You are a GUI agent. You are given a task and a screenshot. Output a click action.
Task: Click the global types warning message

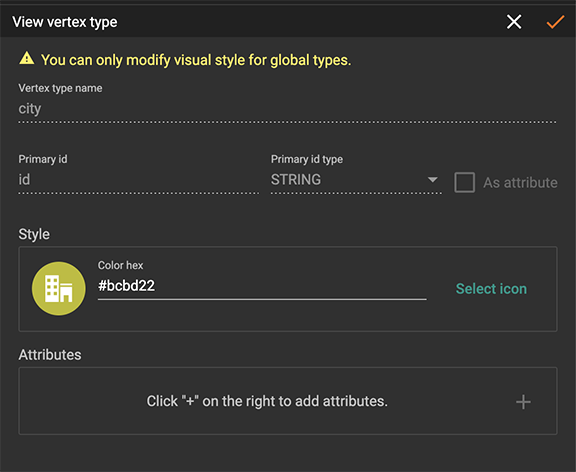tap(196, 60)
